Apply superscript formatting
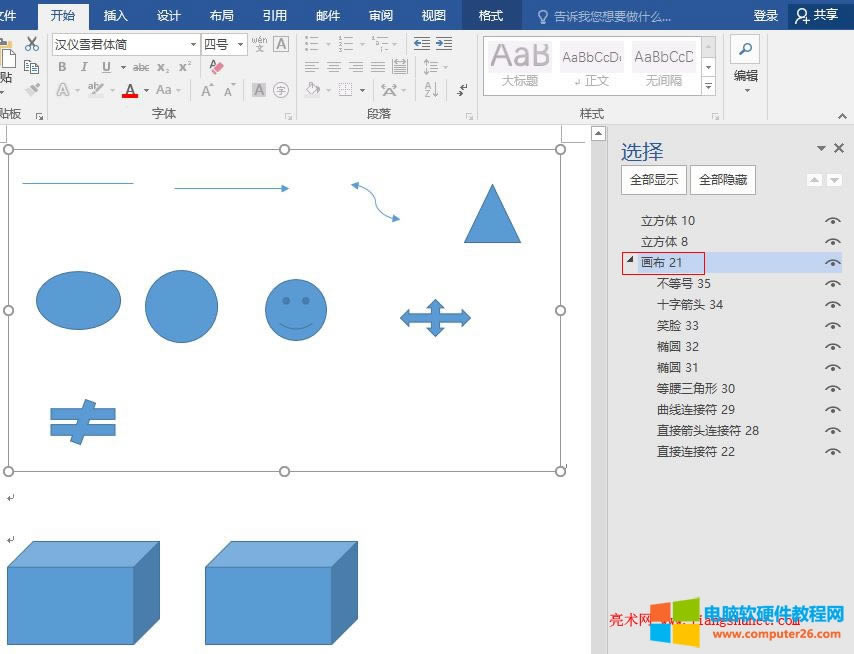Viewport: 854px width, 654px height. coord(185,67)
